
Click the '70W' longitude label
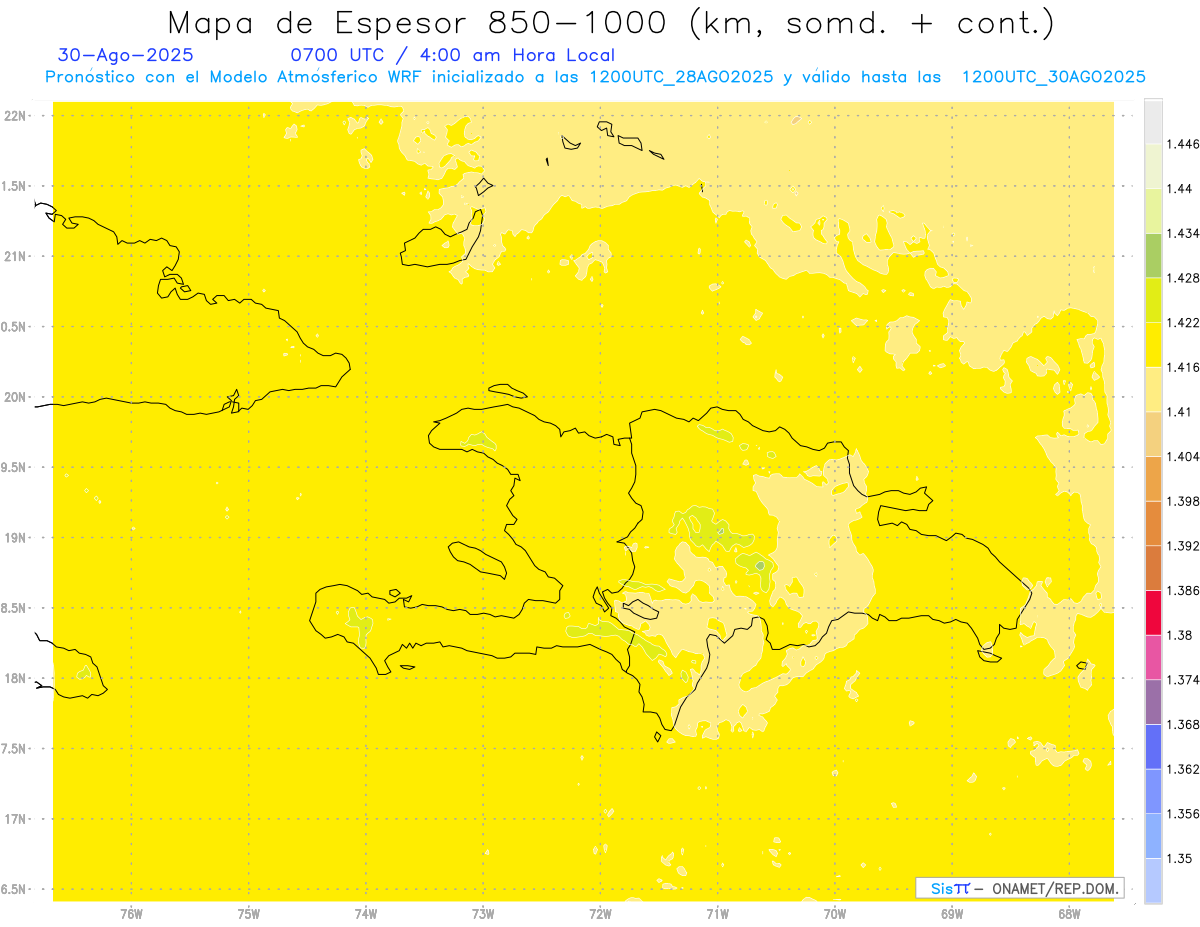click(834, 913)
